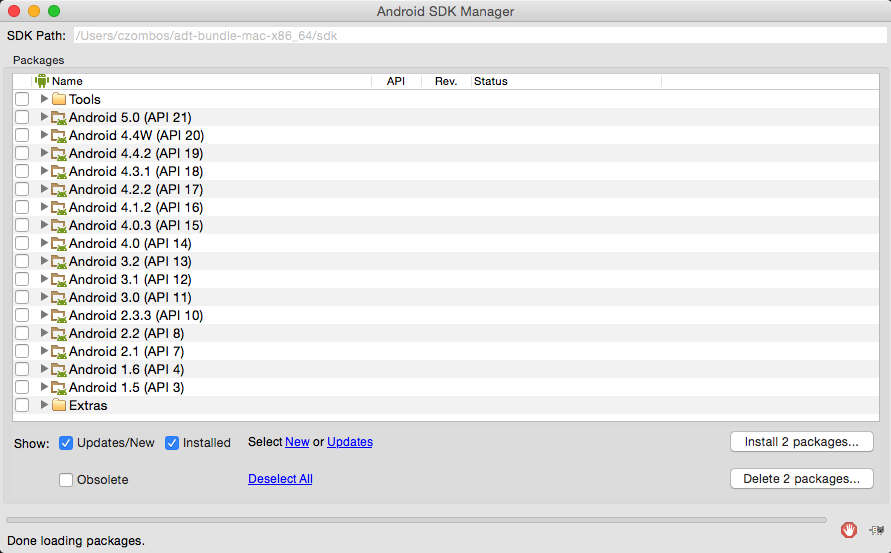Screen dimensions: 891x553
Task: Check the Android 4.0.3 (API 15) checkbox
Action: (x=22, y=225)
